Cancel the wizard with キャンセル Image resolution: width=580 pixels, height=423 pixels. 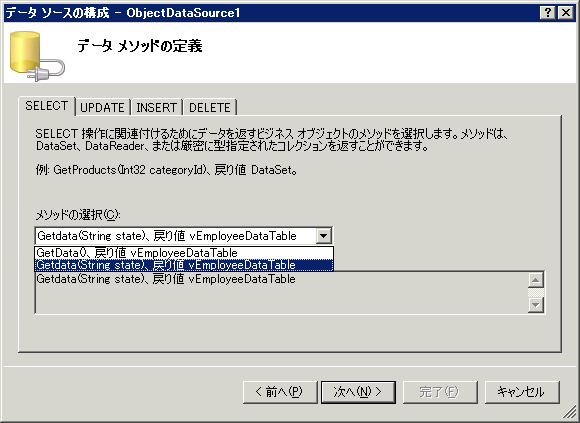point(522,392)
